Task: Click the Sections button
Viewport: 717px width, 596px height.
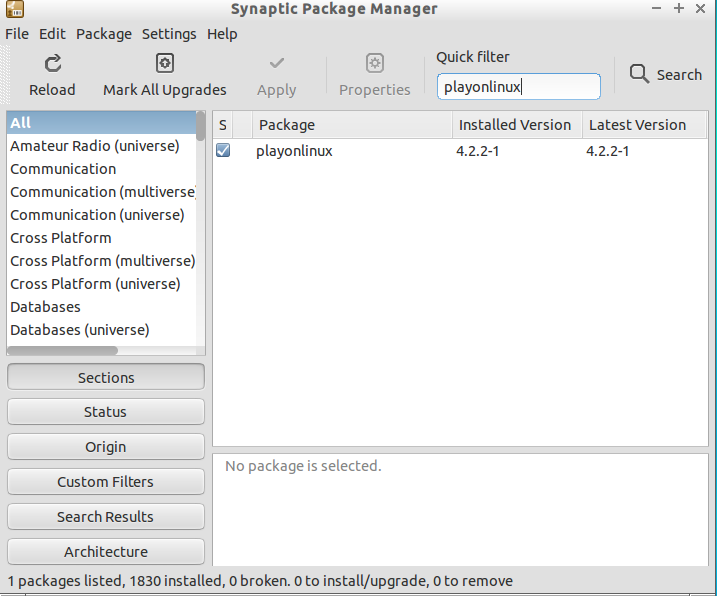Action: (106, 377)
